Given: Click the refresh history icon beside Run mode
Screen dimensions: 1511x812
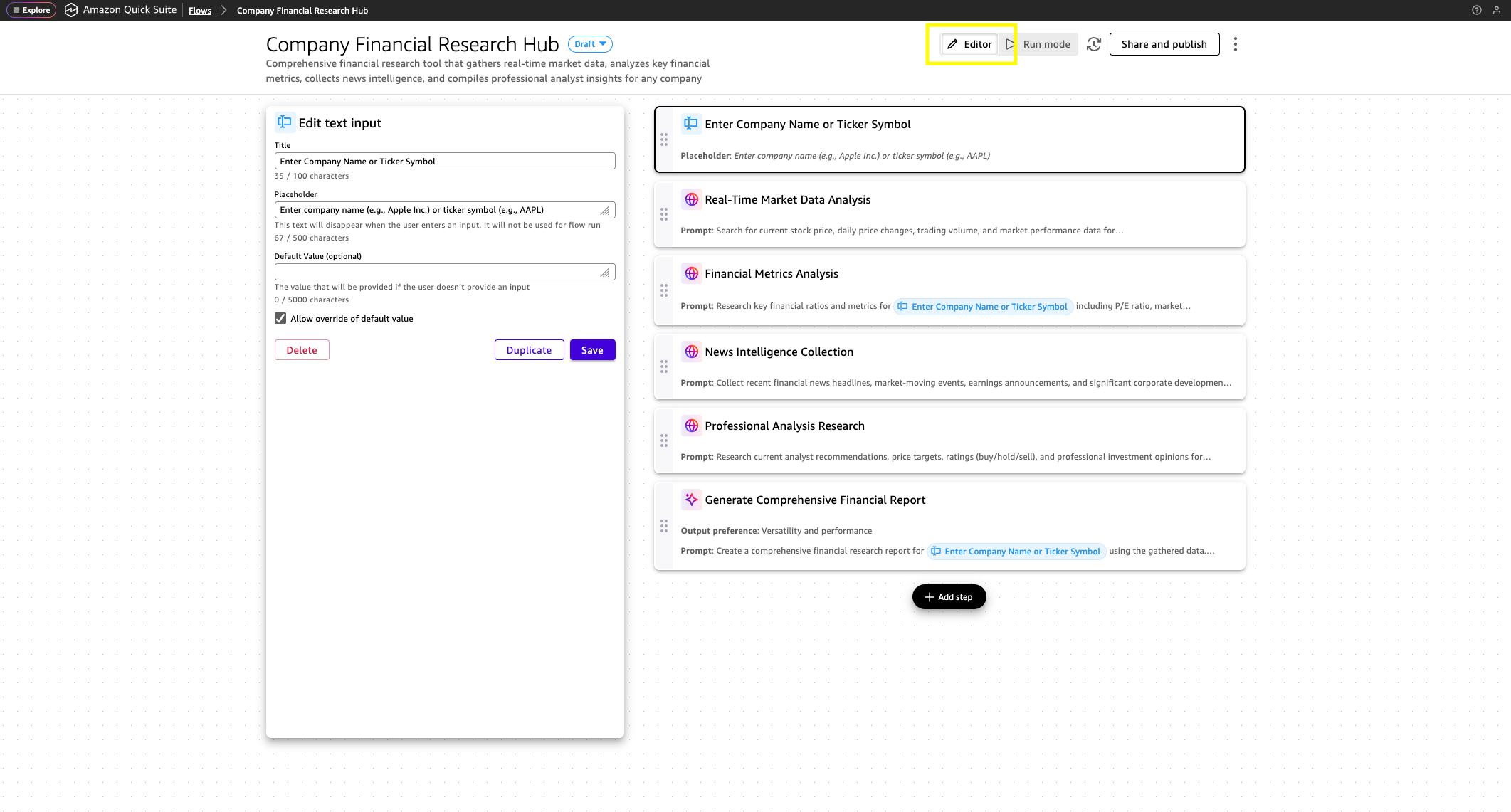Looking at the screenshot, I should click(x=1094, y=44).
